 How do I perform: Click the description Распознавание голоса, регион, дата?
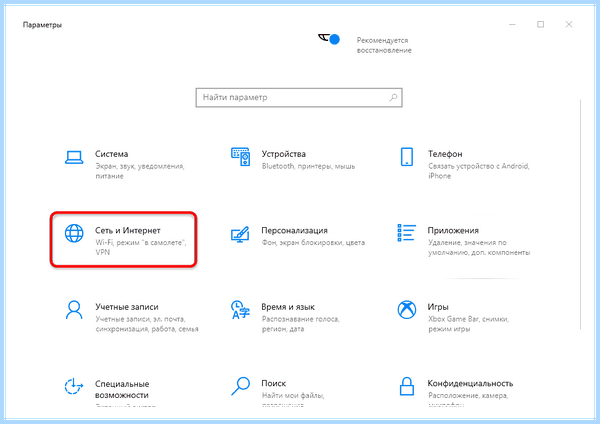300,324
